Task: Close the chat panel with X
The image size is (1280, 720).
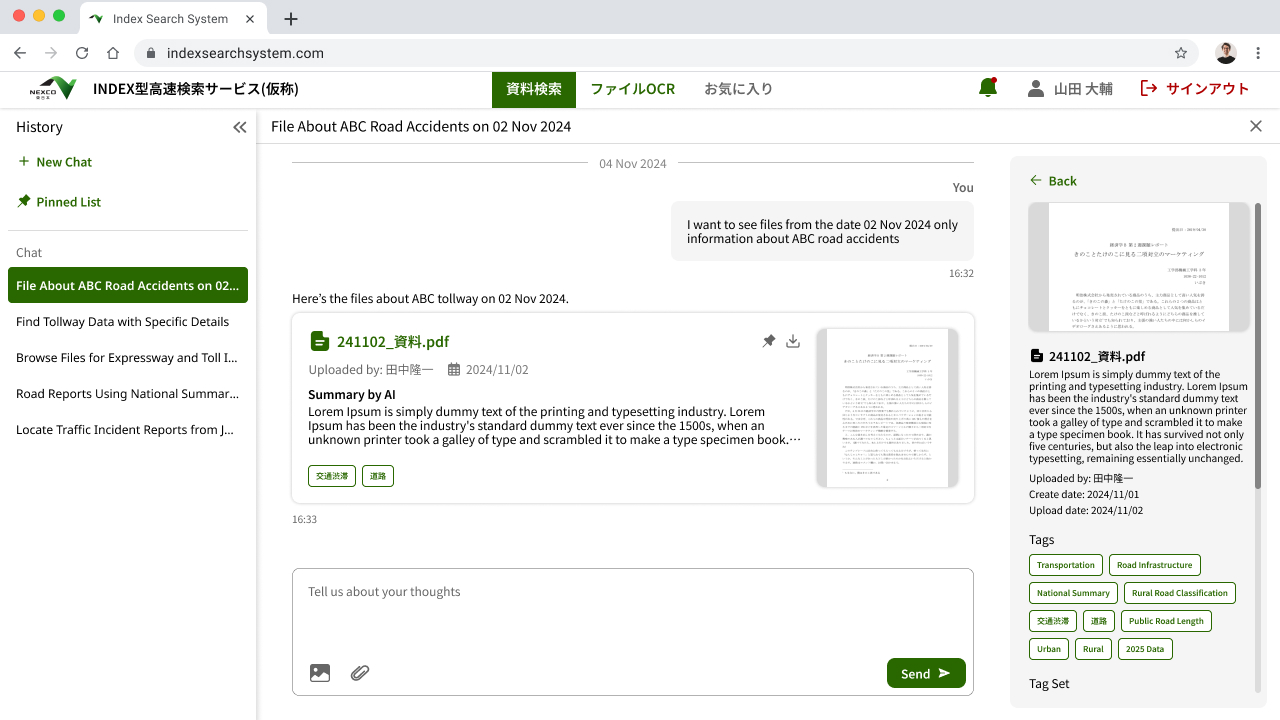Action: coord(1256,126)
